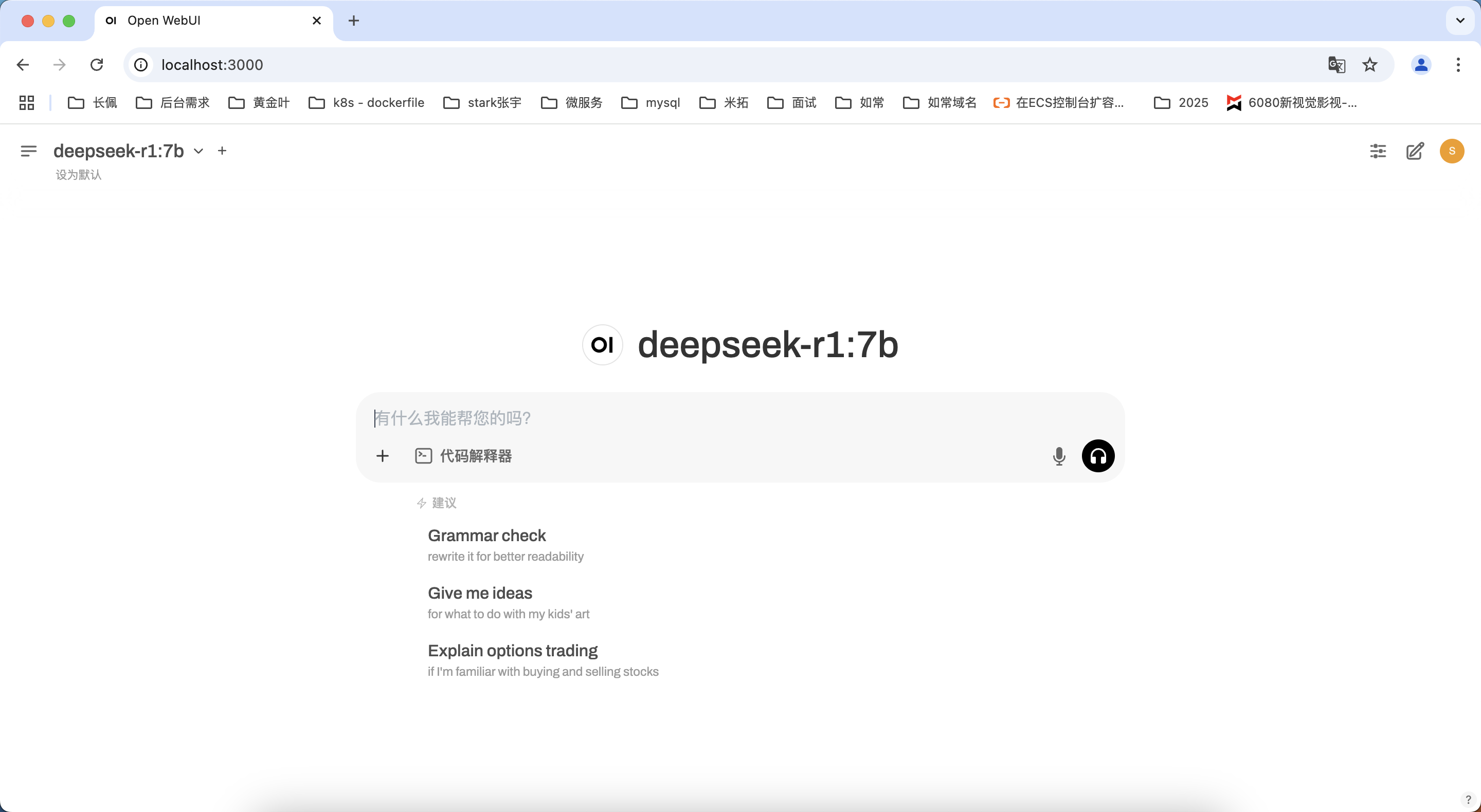Click the 设为默认 set-as-default link

point(78,175)
